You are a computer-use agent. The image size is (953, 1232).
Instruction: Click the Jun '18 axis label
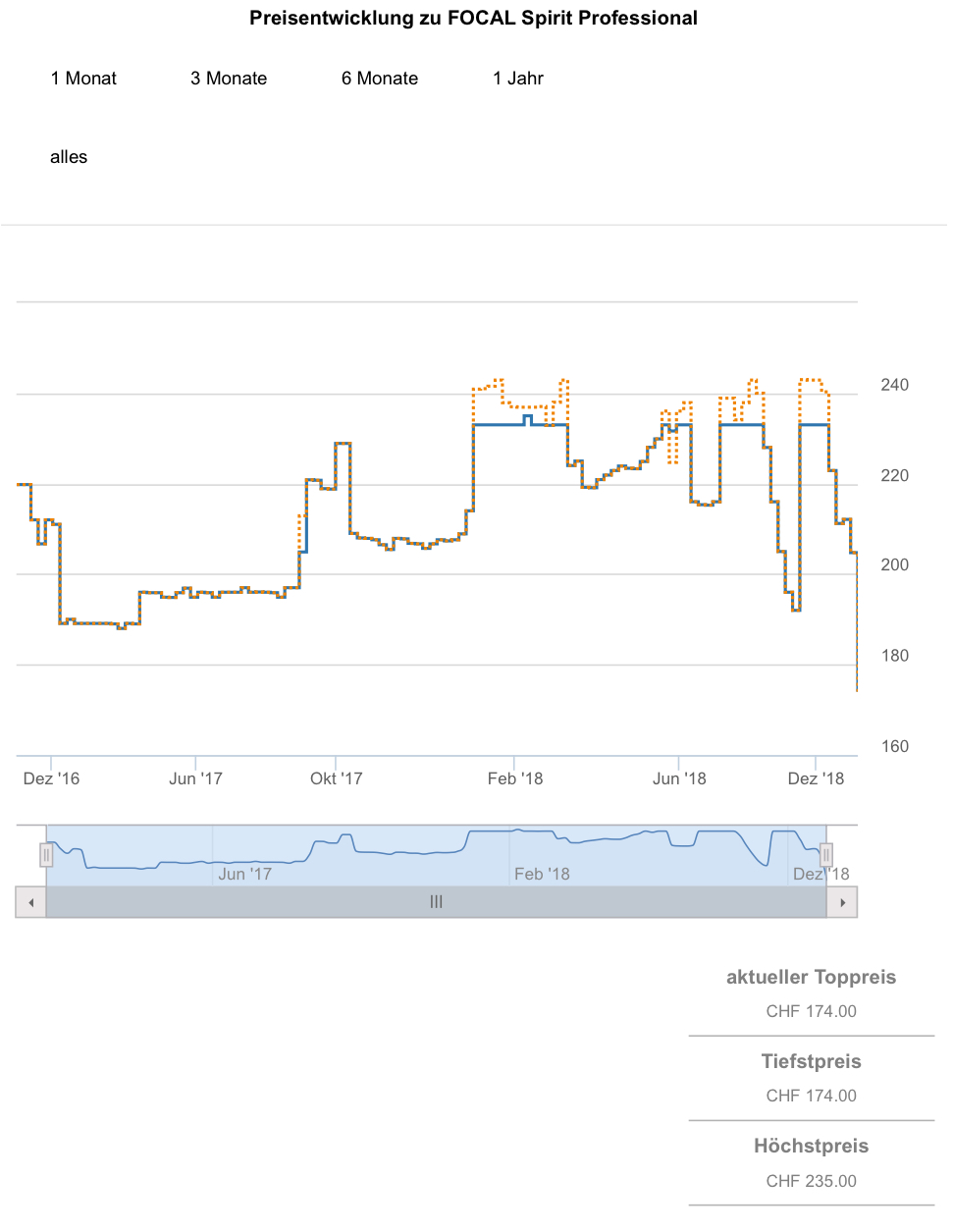click(679, 778)
